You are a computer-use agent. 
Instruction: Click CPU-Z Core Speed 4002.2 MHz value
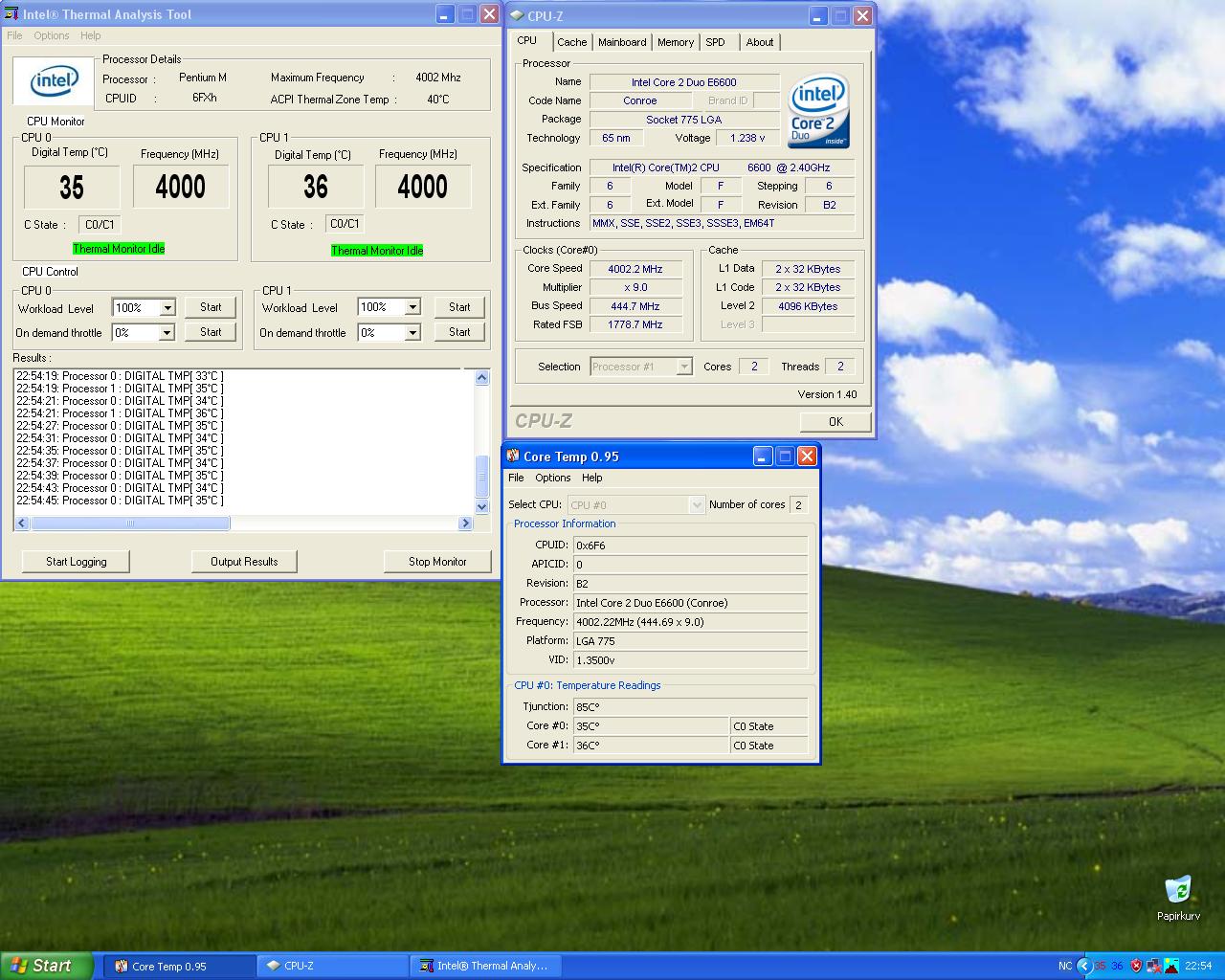(635, 269)
